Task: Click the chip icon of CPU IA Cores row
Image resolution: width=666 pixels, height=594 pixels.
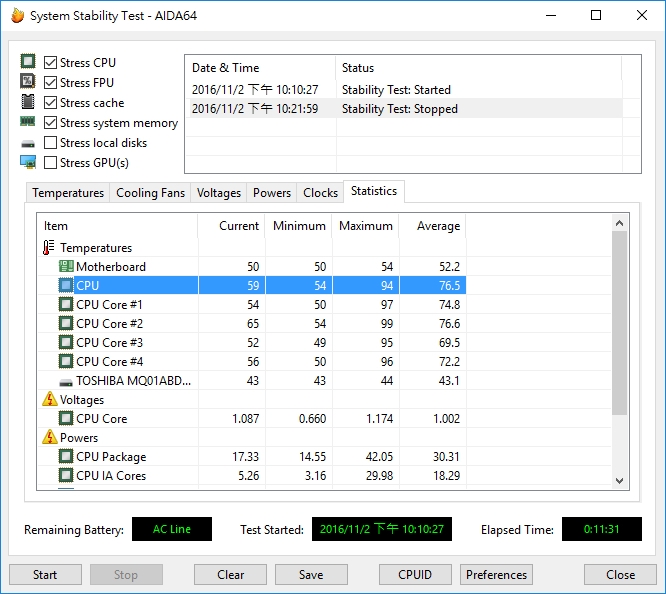Action: coord(66,475)
